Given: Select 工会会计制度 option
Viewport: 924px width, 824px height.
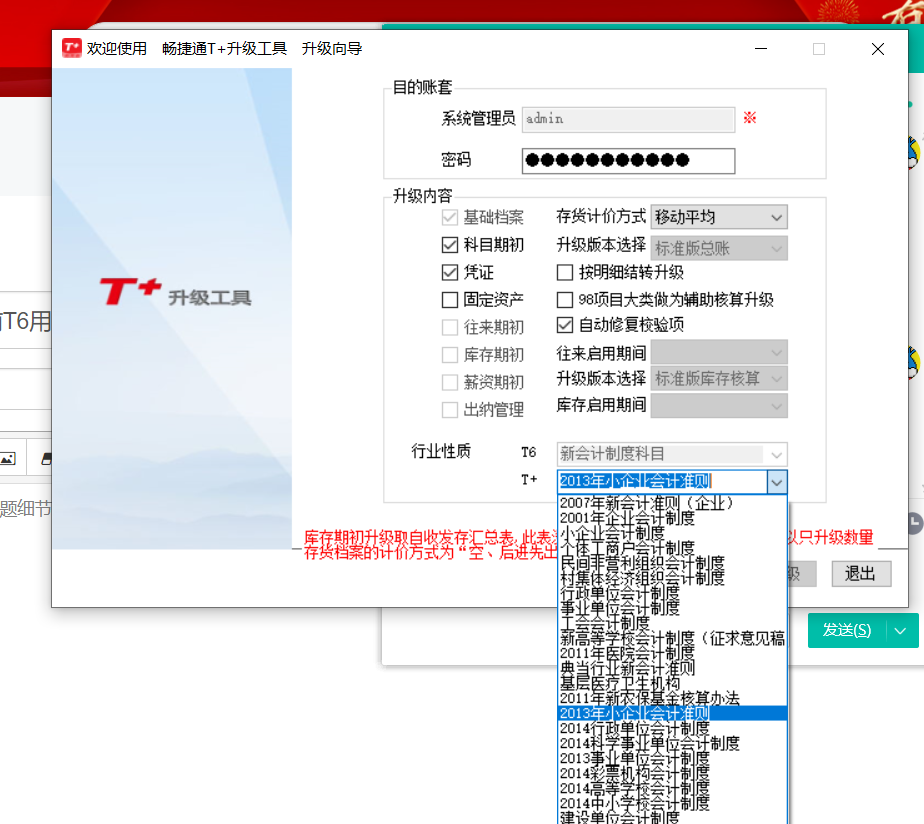Looking at the screenshot, I should pyautogui.click(x=672, y=624).
